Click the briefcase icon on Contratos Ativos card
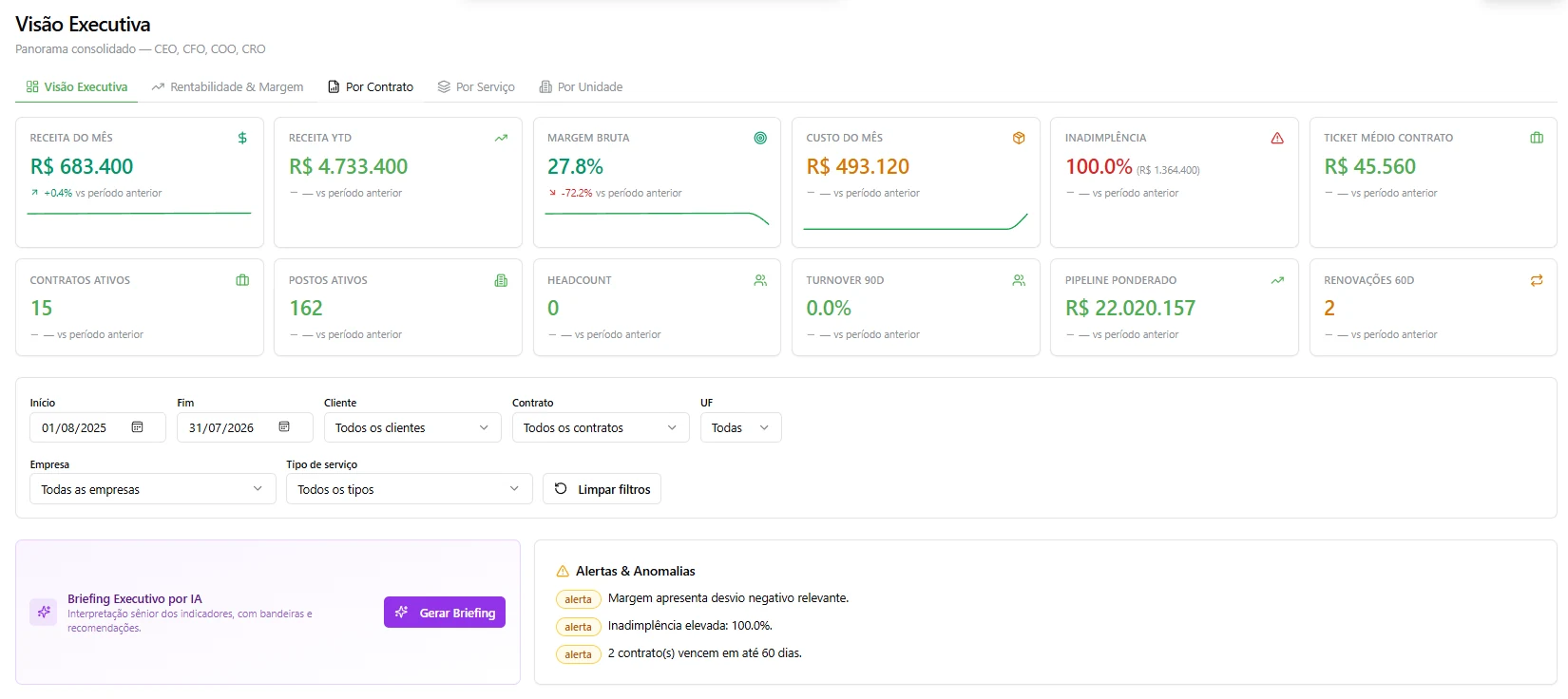 coord(242,280)
